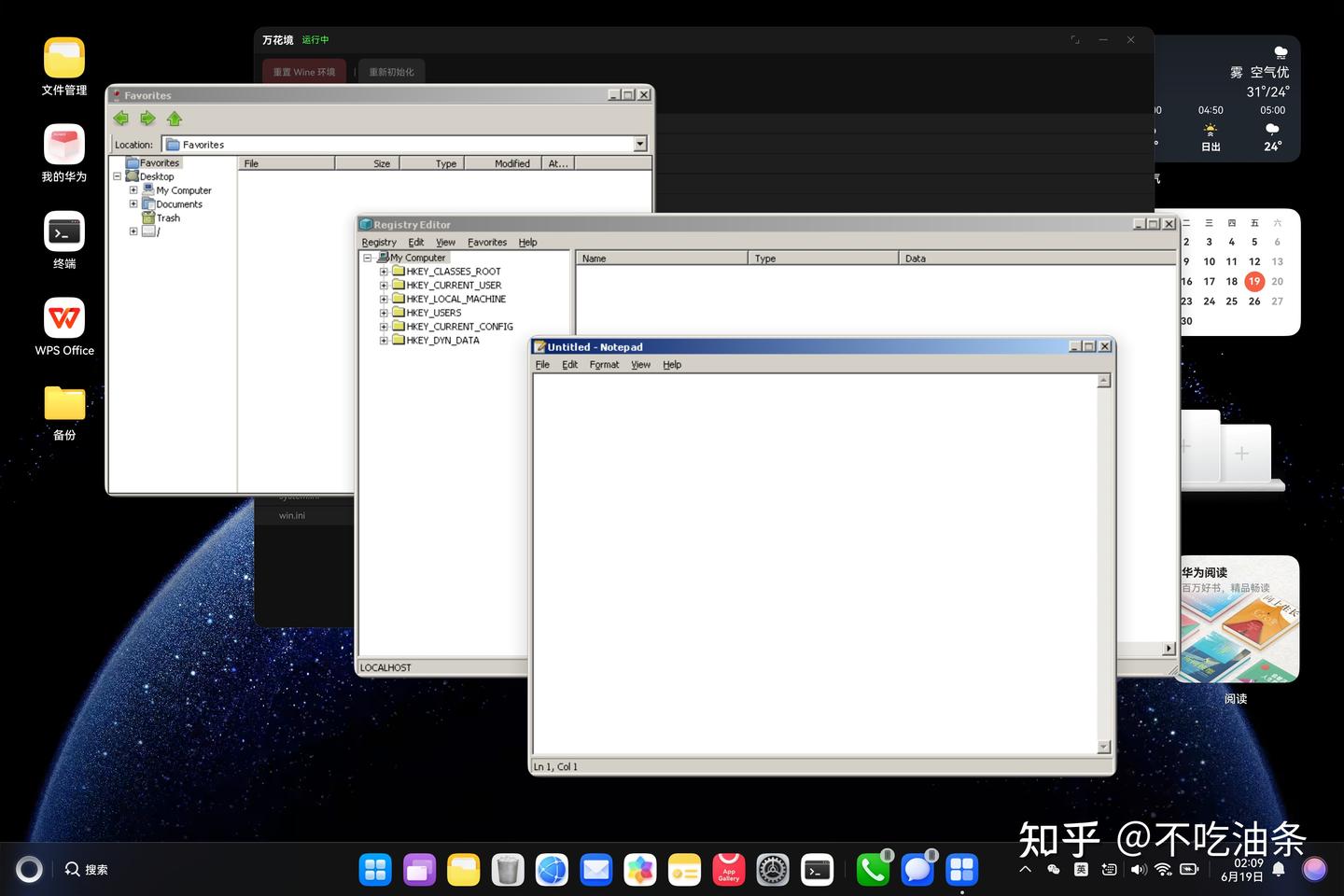Click the launcher circle icon in taskbar
The height and width of the screenshot is (896, 1344).
point(30,869)
